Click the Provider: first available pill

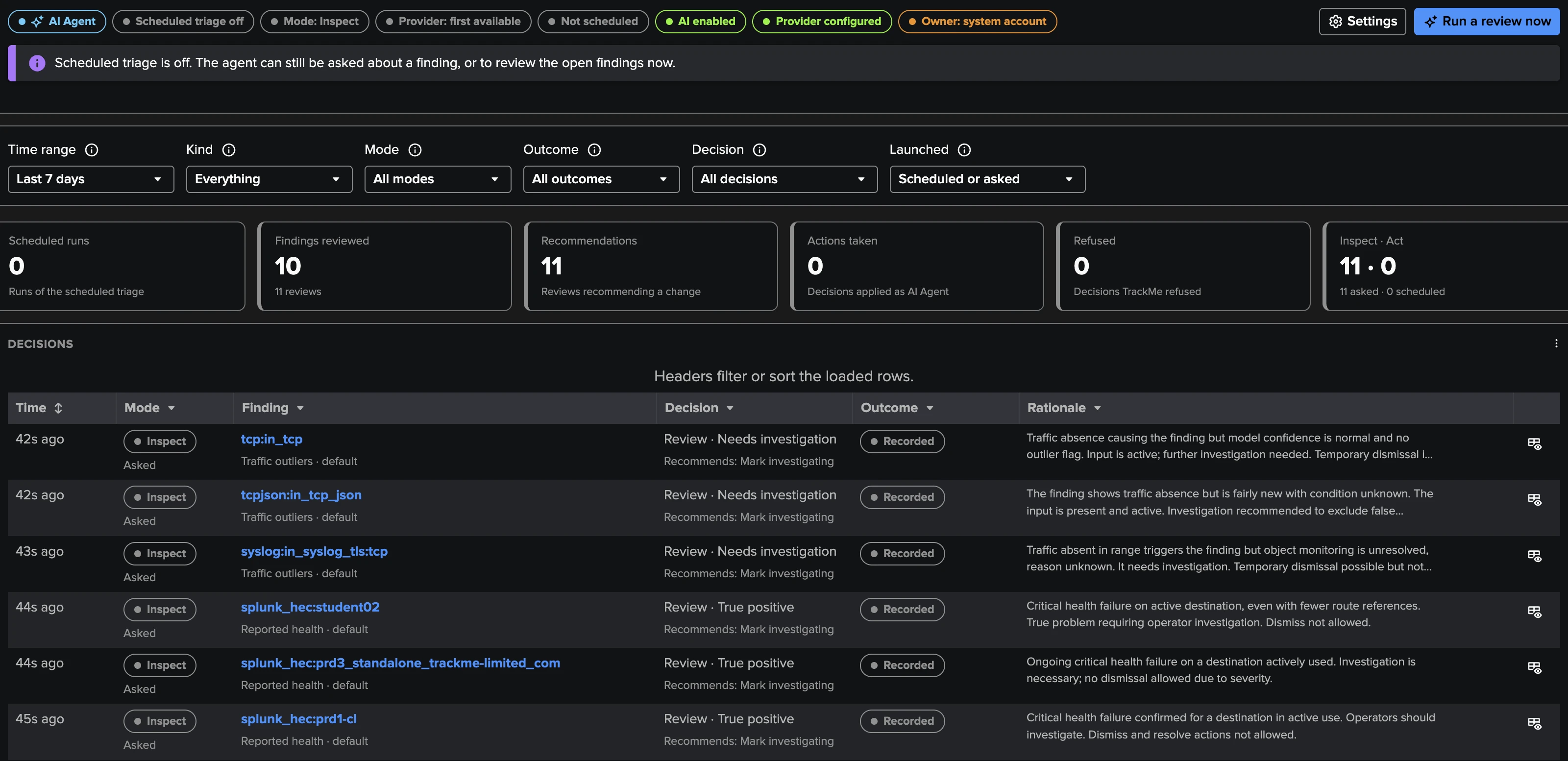click(x=453, y=21)
